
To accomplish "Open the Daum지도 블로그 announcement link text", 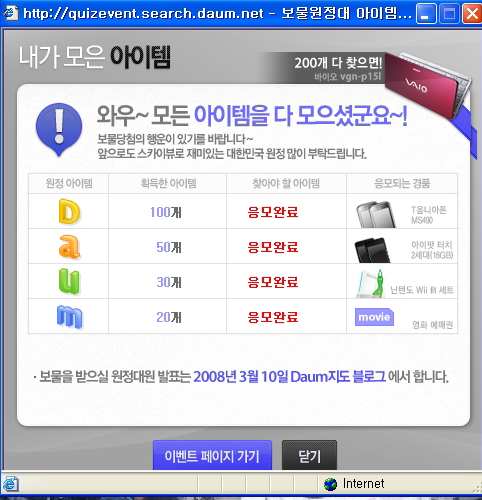I will point(338,377).
